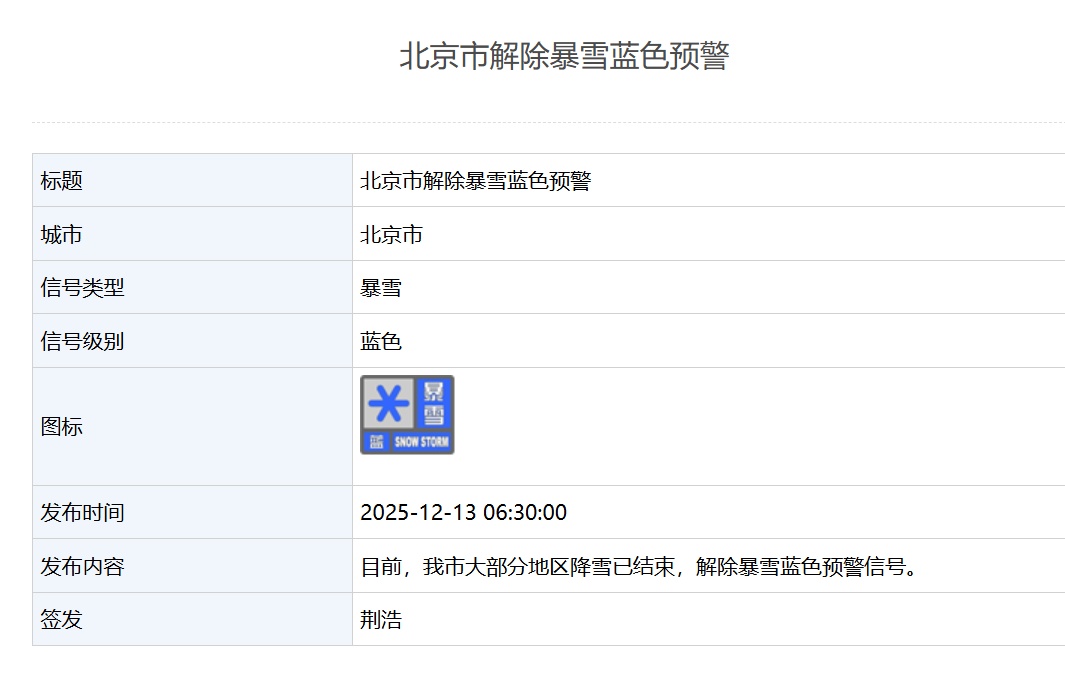Select the timestamp 2025-12-13 06:30:00
This screenshot has height=680, width=1065.
coord(463,512)
